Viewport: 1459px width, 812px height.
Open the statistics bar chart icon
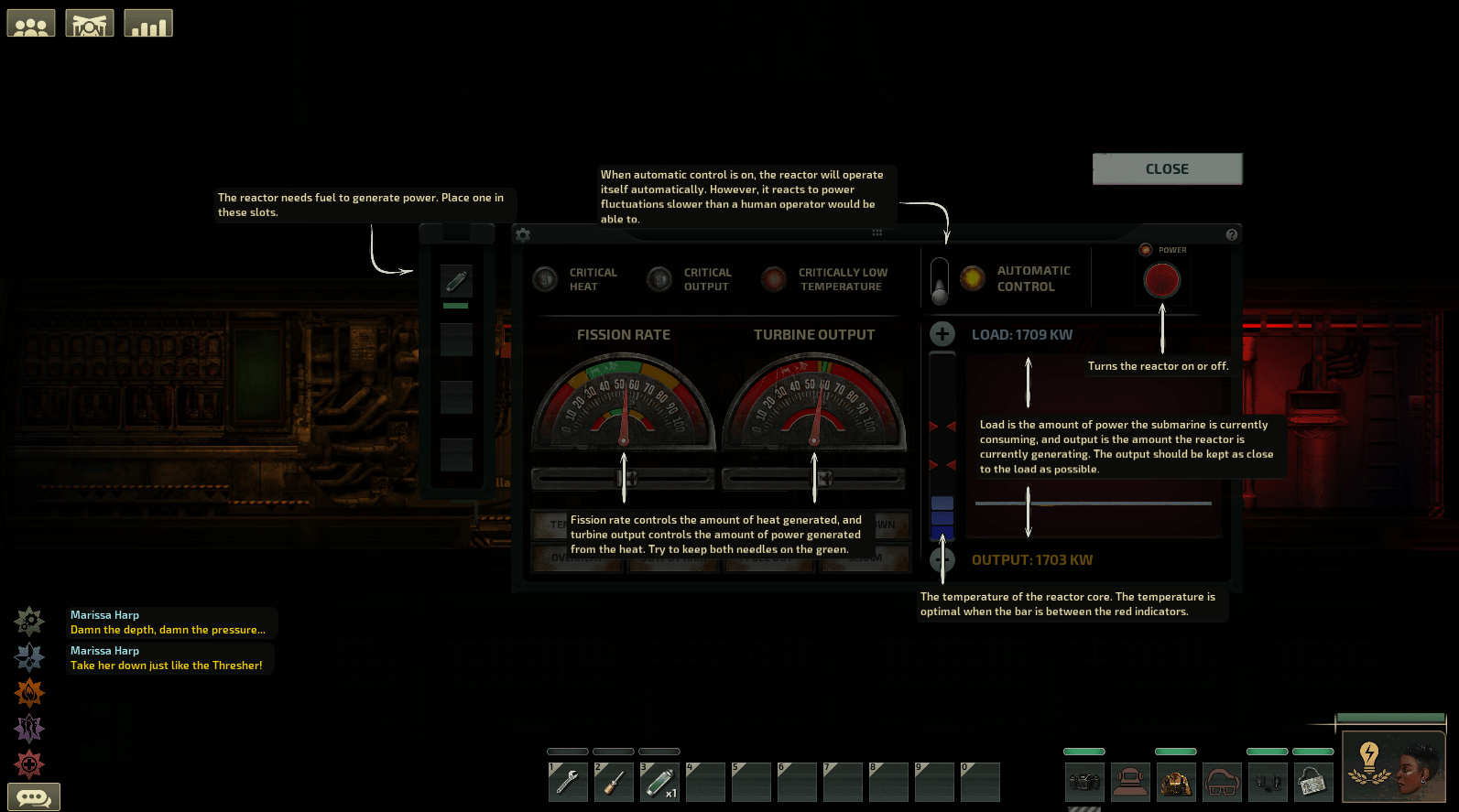(x=148, y=24)
